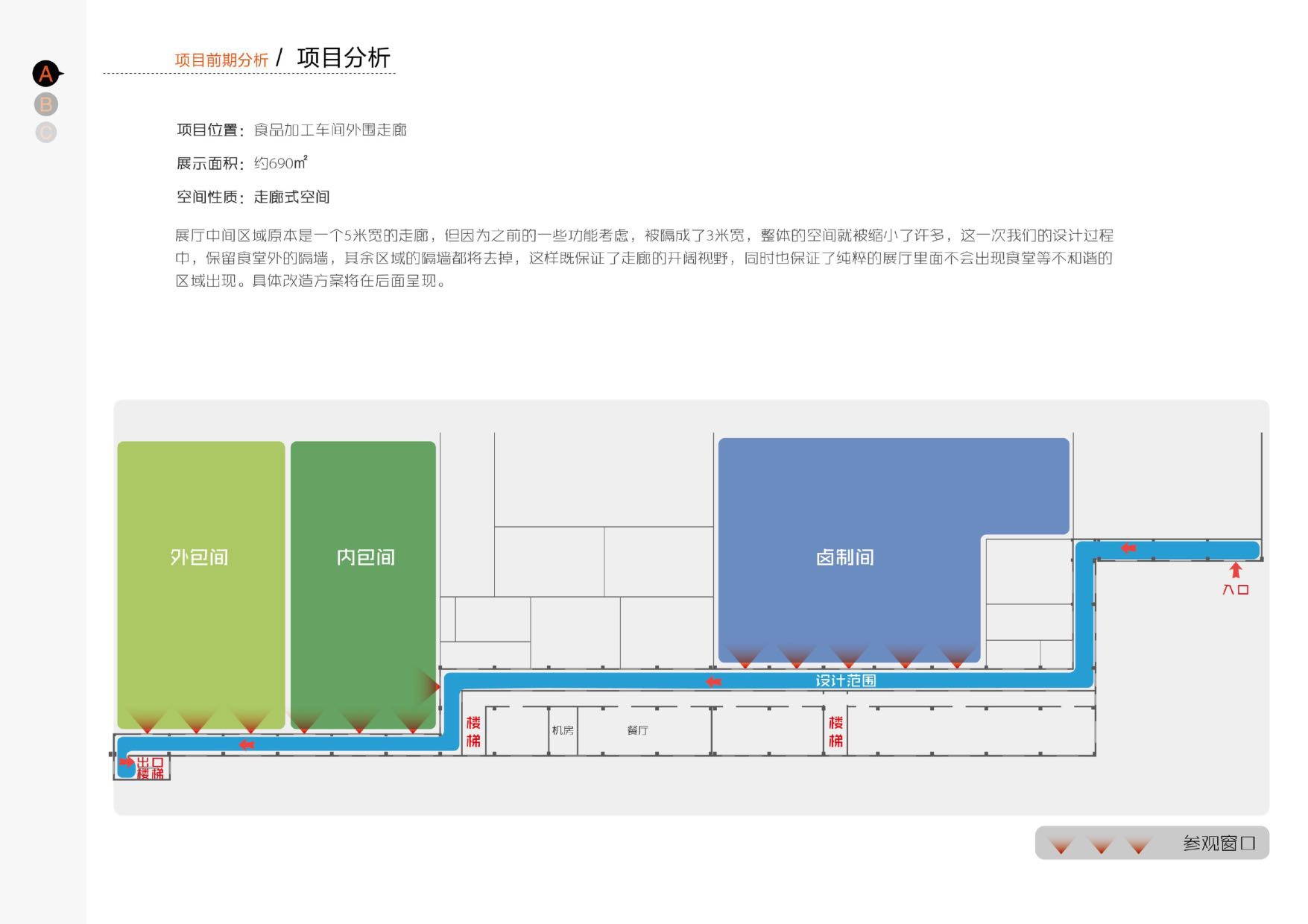Click the red up arrow above 入口
The width and height of the screenshot is (1308, 924).
[x=1236, y=570]
